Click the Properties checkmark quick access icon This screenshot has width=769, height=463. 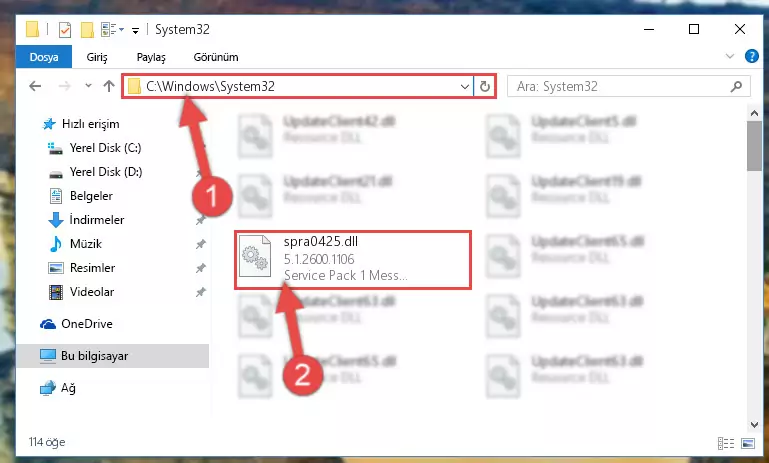pos(65,30)
